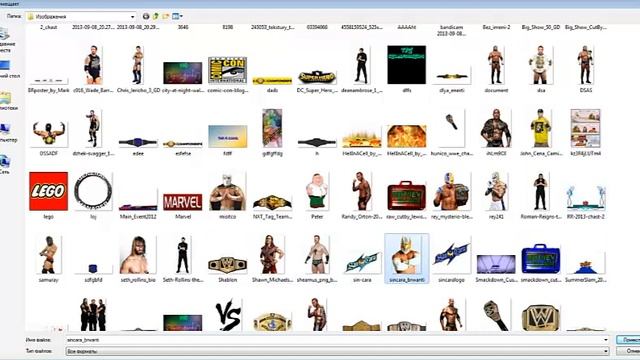Open Computer in the left sidebar
The image size is (640, 360).
coord(7,133)
